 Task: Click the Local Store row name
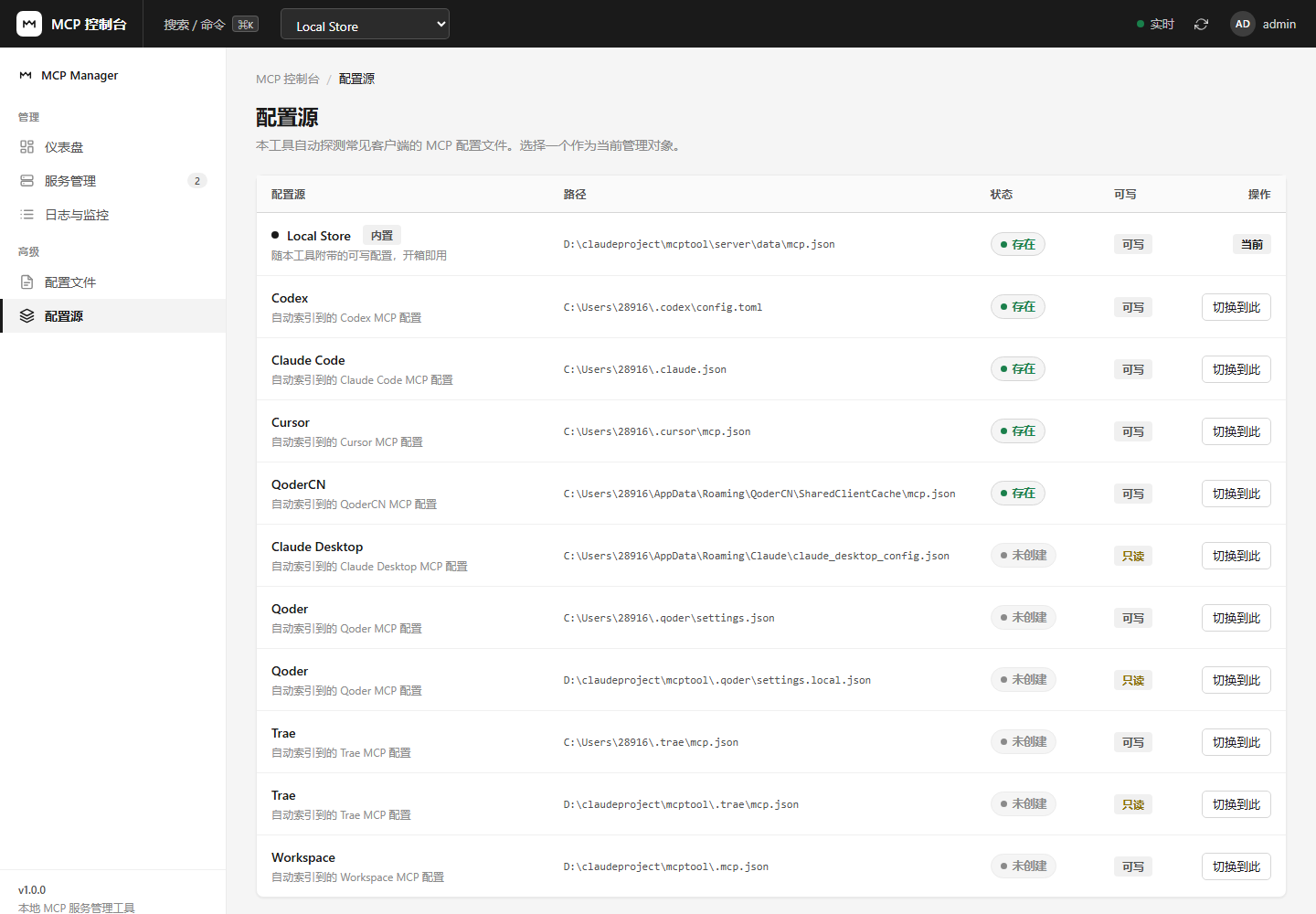[x=319, y=236]
